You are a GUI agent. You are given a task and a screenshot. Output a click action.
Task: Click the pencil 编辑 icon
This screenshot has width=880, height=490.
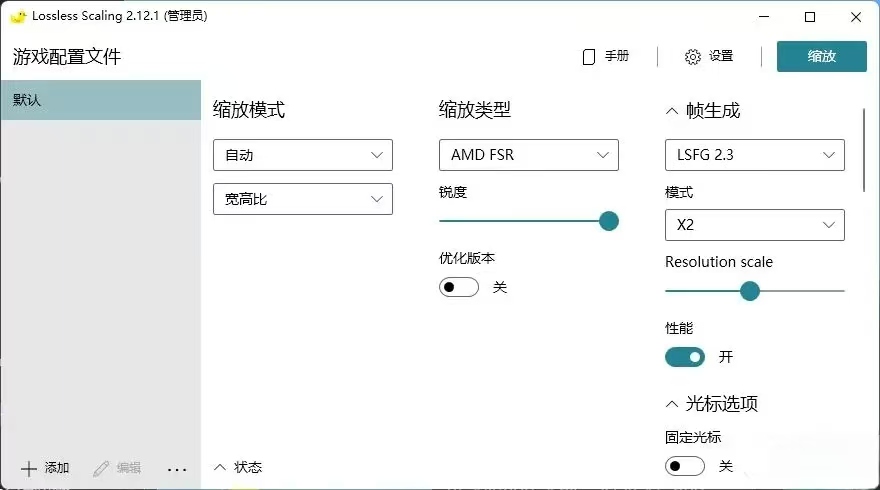[101, 468]
